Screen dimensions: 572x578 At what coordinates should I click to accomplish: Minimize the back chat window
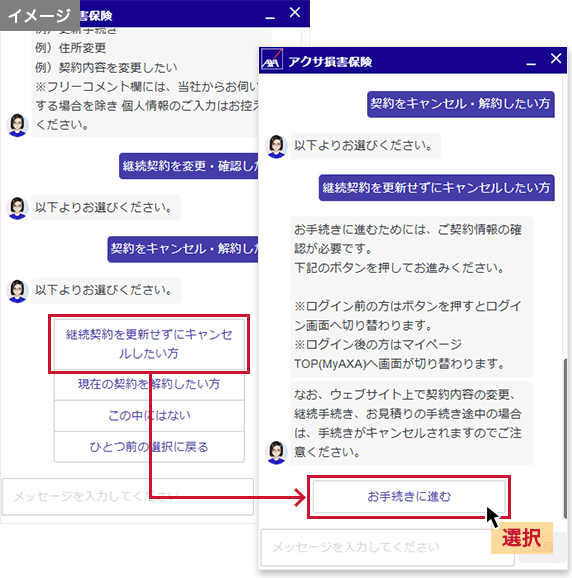(270, 17)
